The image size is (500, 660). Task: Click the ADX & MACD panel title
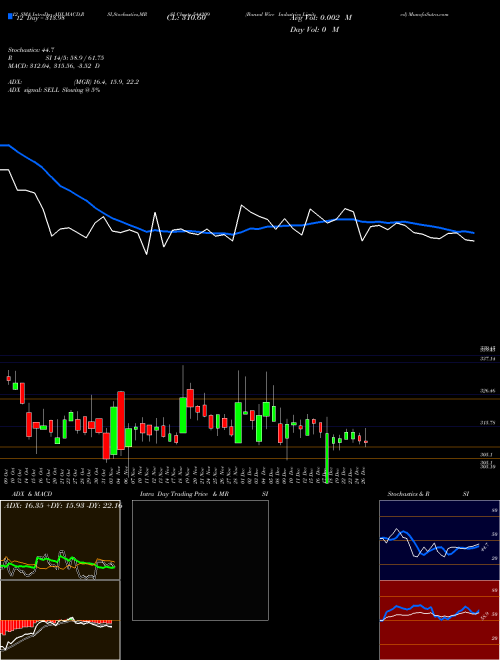pos(32,494)
